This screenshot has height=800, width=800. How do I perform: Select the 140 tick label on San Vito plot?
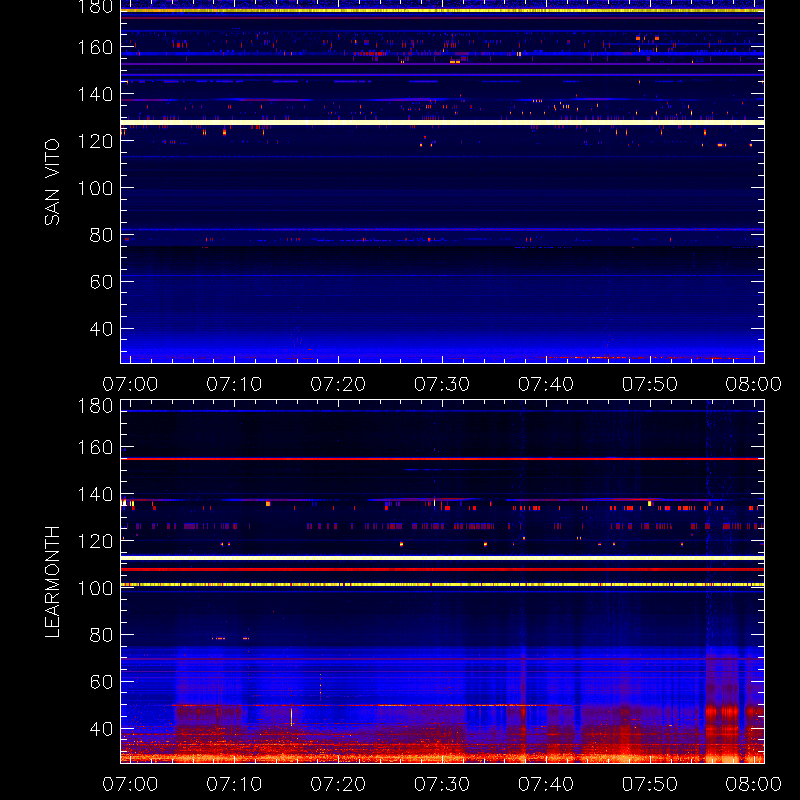[x=95, y=94]
